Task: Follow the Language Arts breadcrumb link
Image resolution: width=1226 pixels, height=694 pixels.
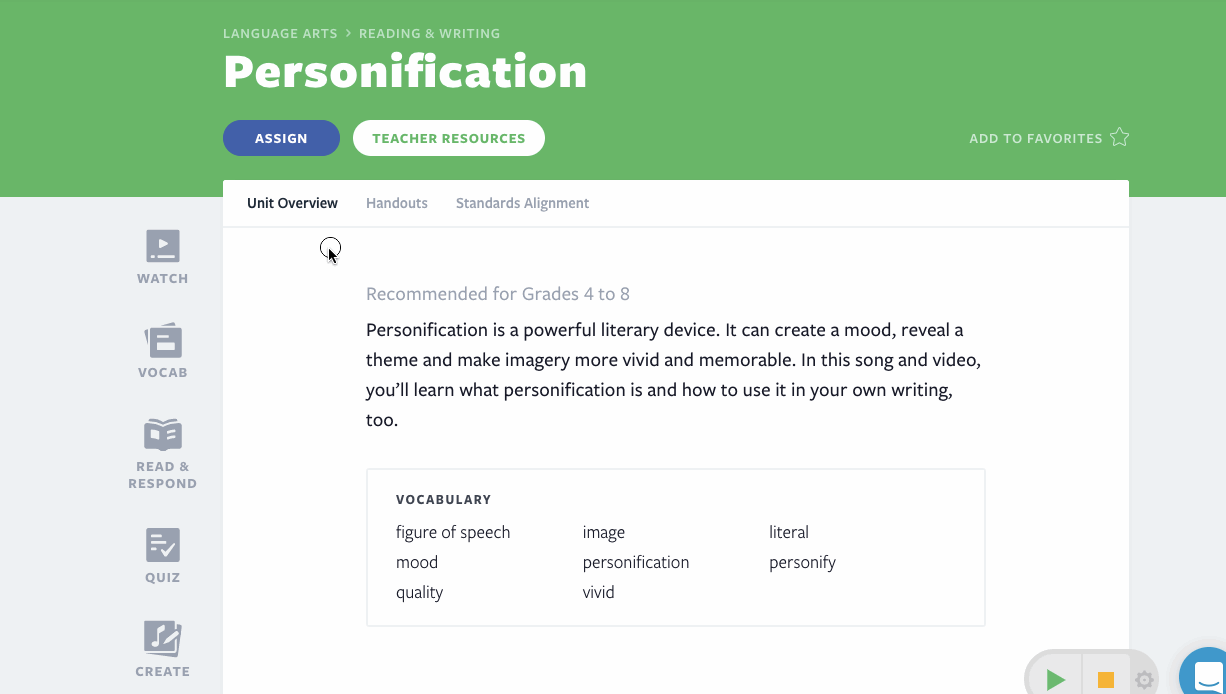Action: click(x=279, y=33)
